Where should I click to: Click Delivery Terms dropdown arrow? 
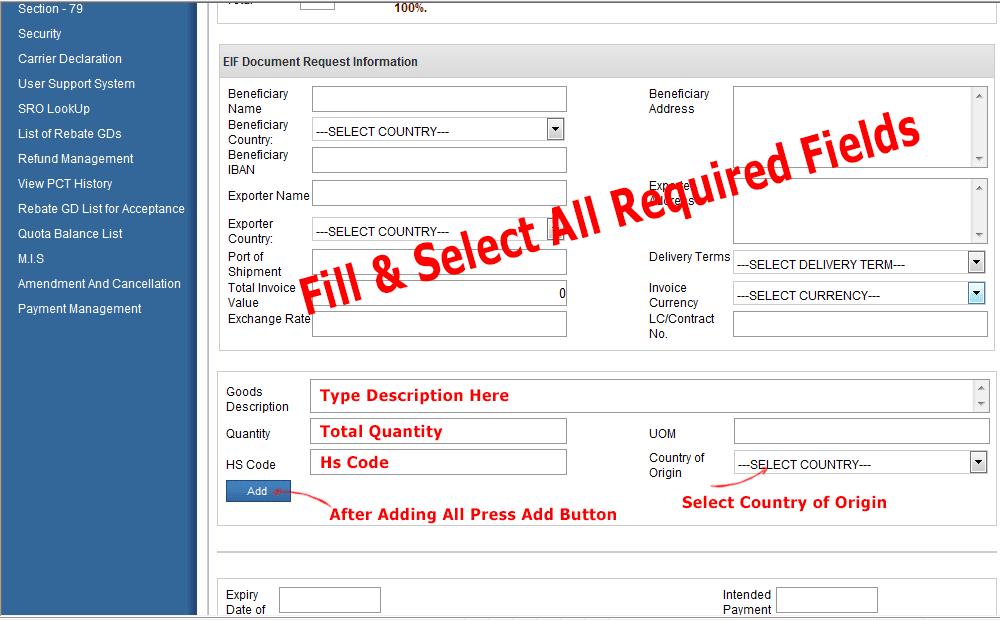(976, 262)
